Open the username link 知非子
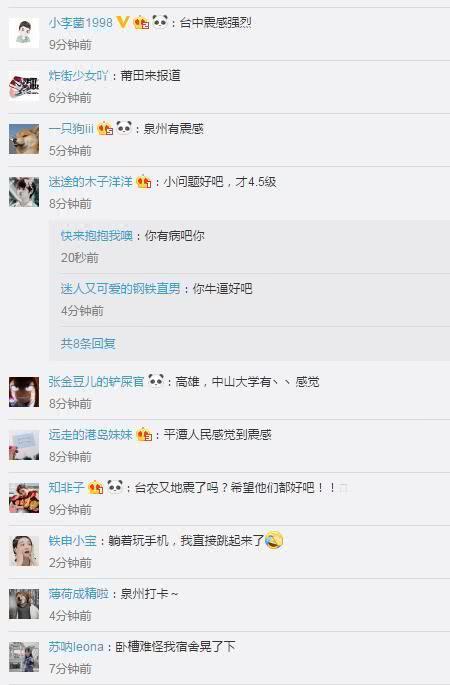 [x=66, y=487]
